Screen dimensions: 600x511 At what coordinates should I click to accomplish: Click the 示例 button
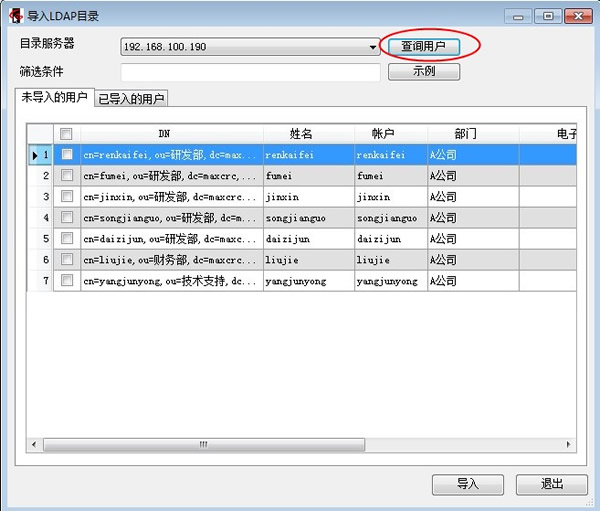click(x=423, y=72)
